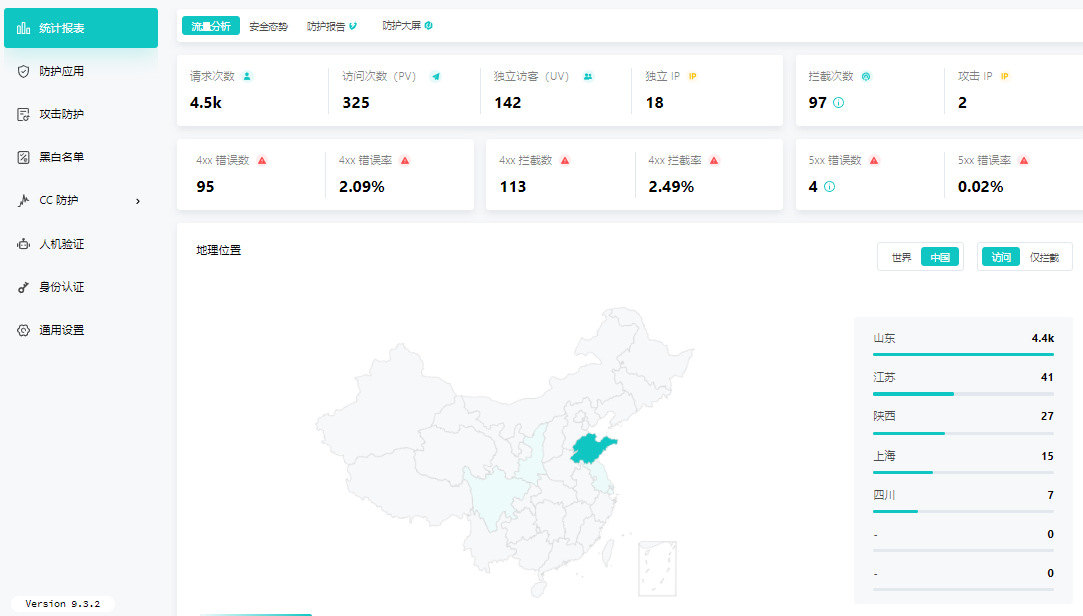Click warning triangle beside 4xx 拦截率
This screenshot has height=616, width=1083.
pos(714,160)
